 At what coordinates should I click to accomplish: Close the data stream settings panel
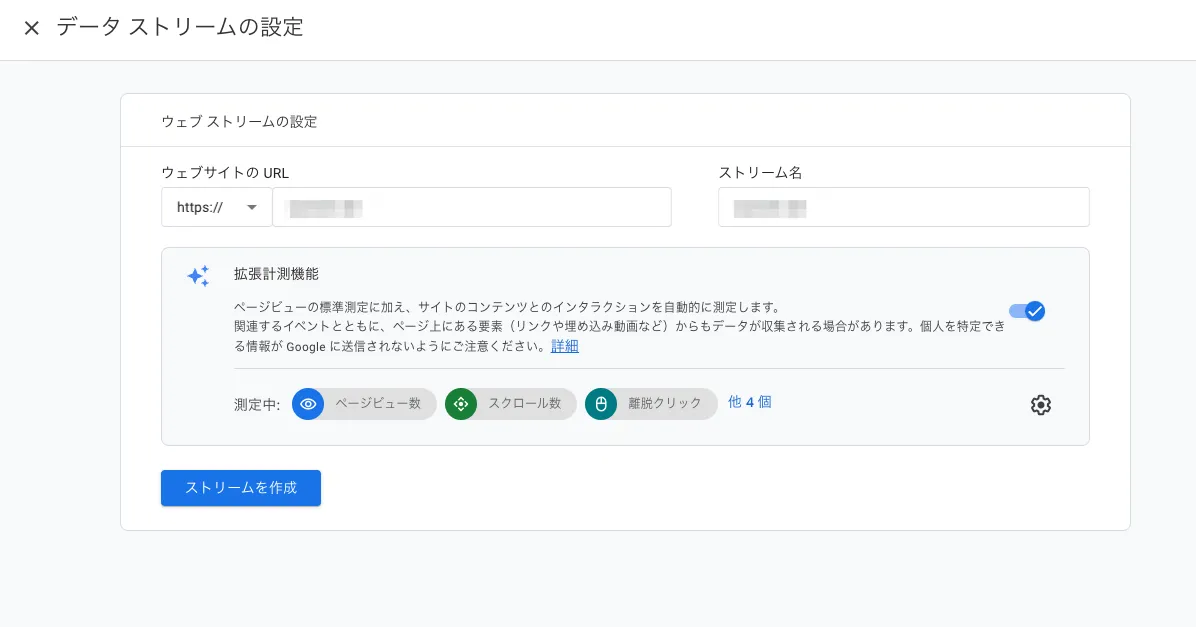pyautogui.click(x=32, y=28)
